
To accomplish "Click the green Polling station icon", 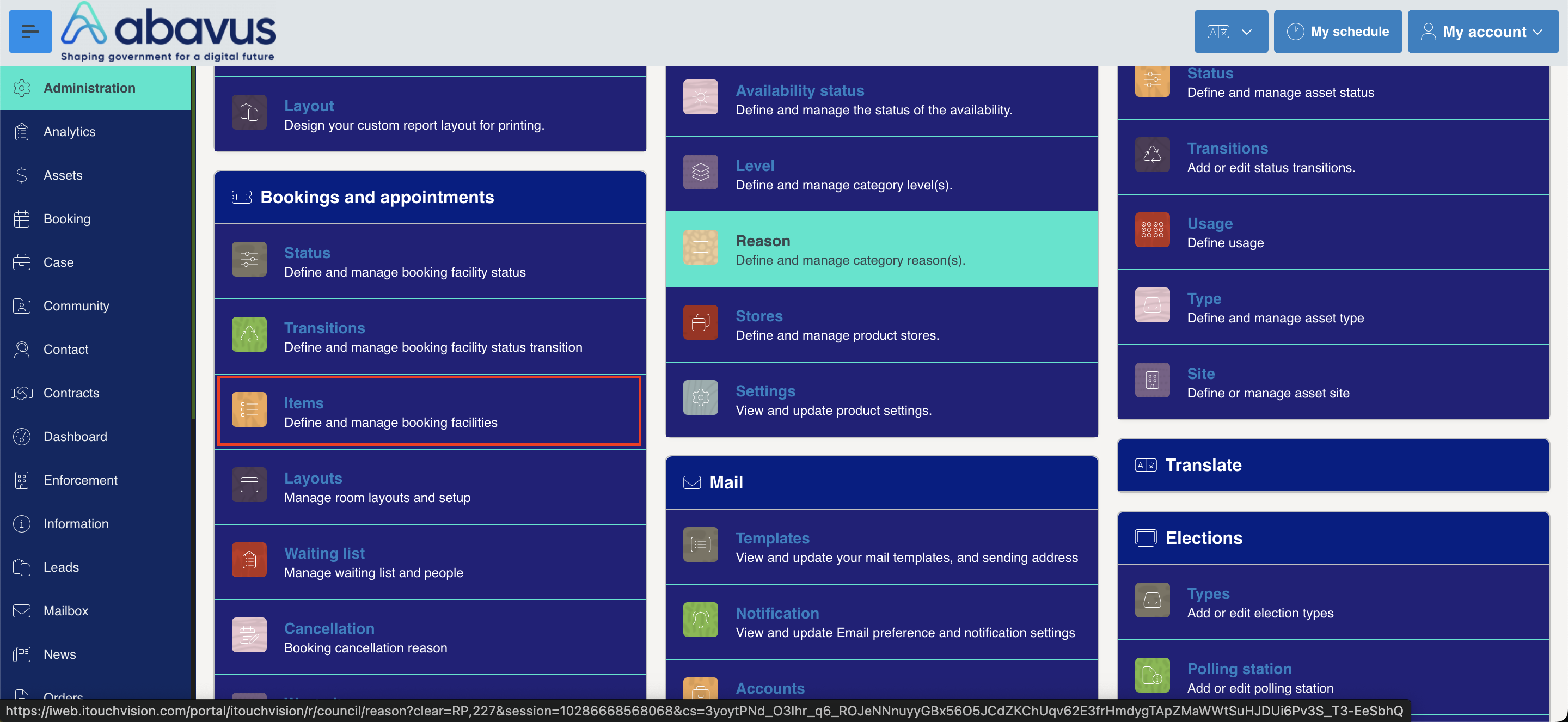I will pyautogui.click(x=1152, y=675).
